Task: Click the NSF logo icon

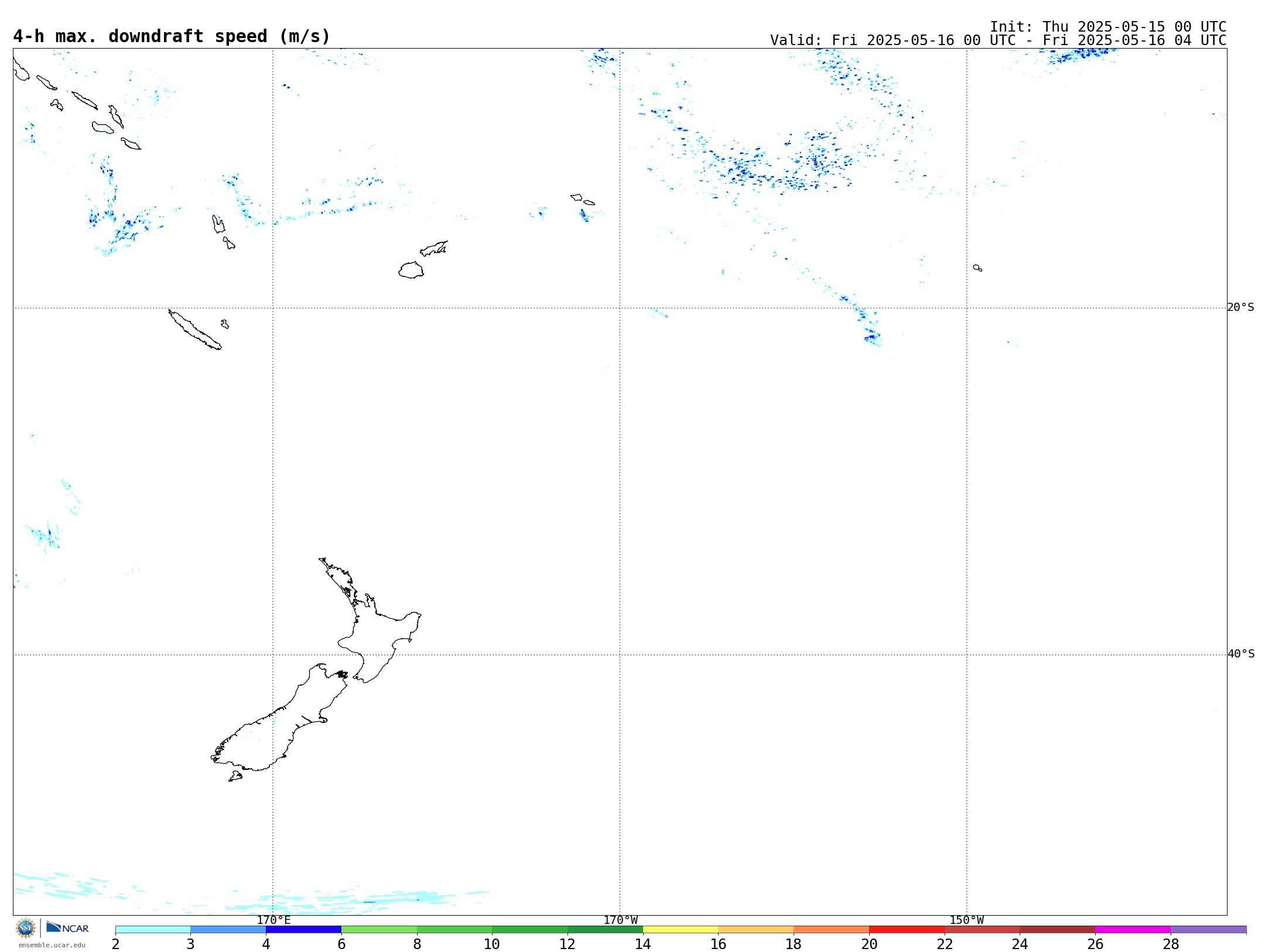Action: coord(26,928)
